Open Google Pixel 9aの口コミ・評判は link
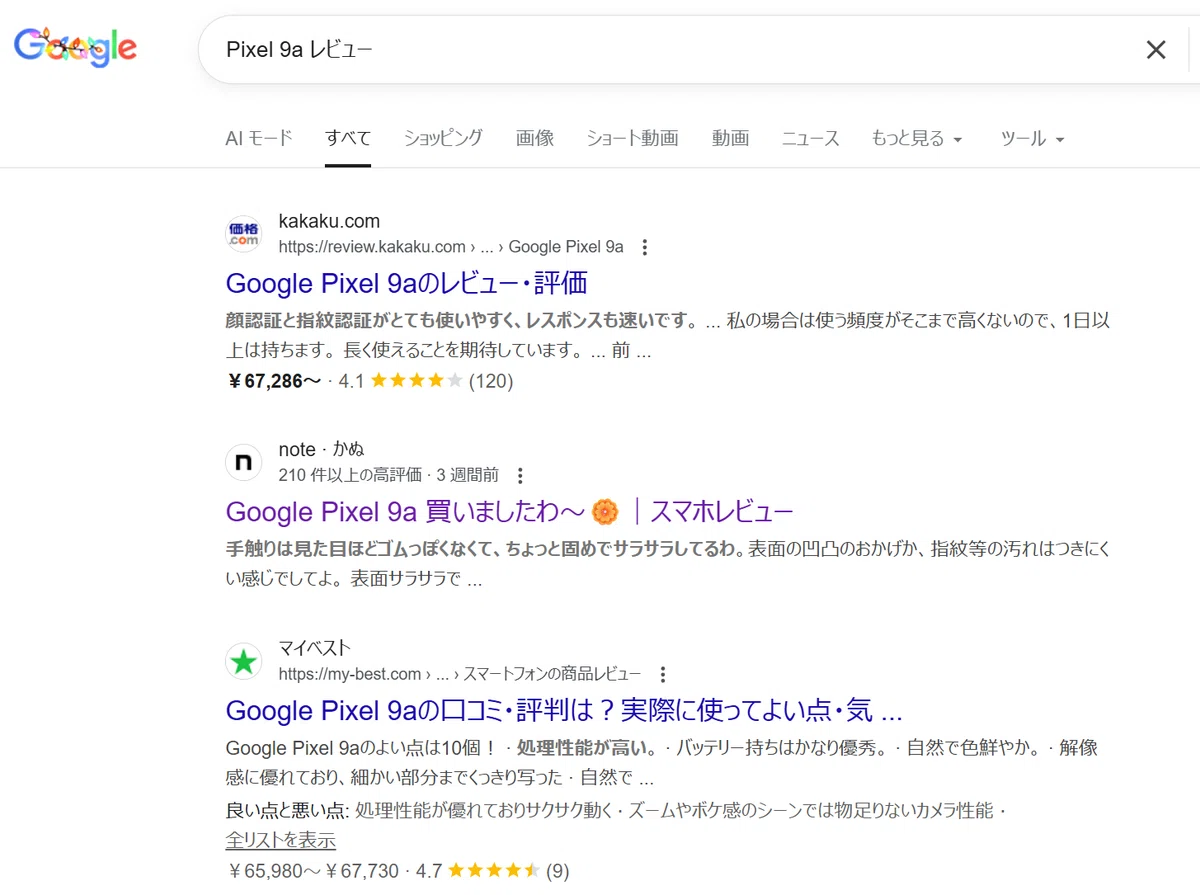 [x=564, y=711]
